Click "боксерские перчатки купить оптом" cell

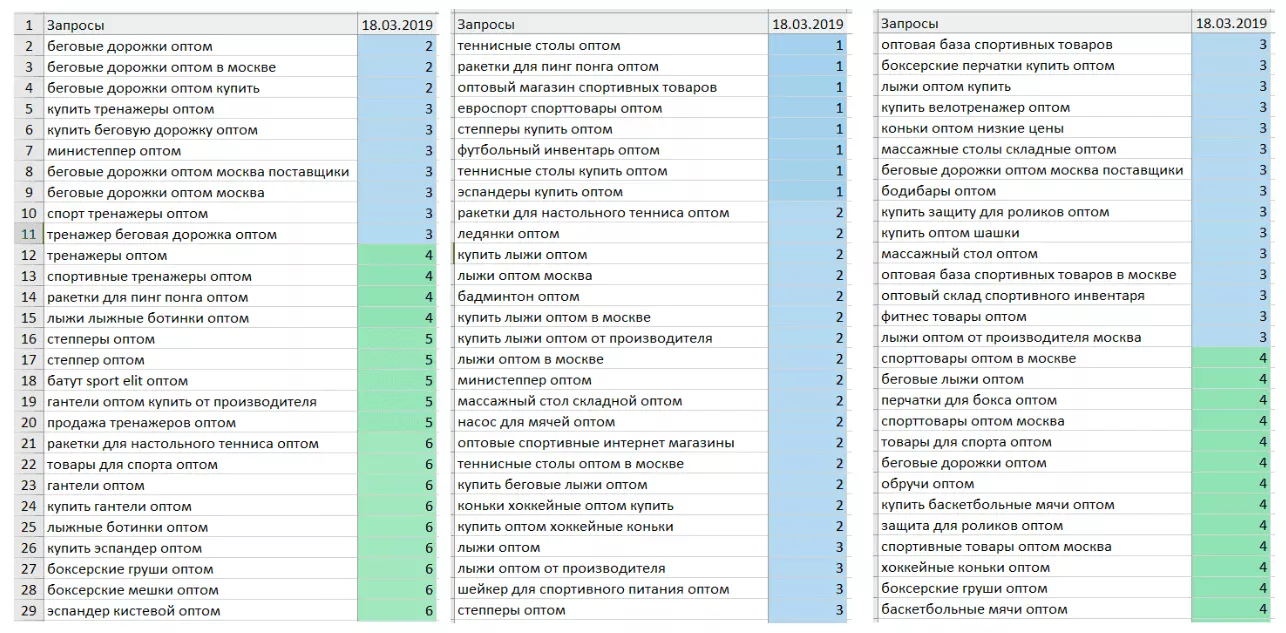click(x=1034, y=66)
